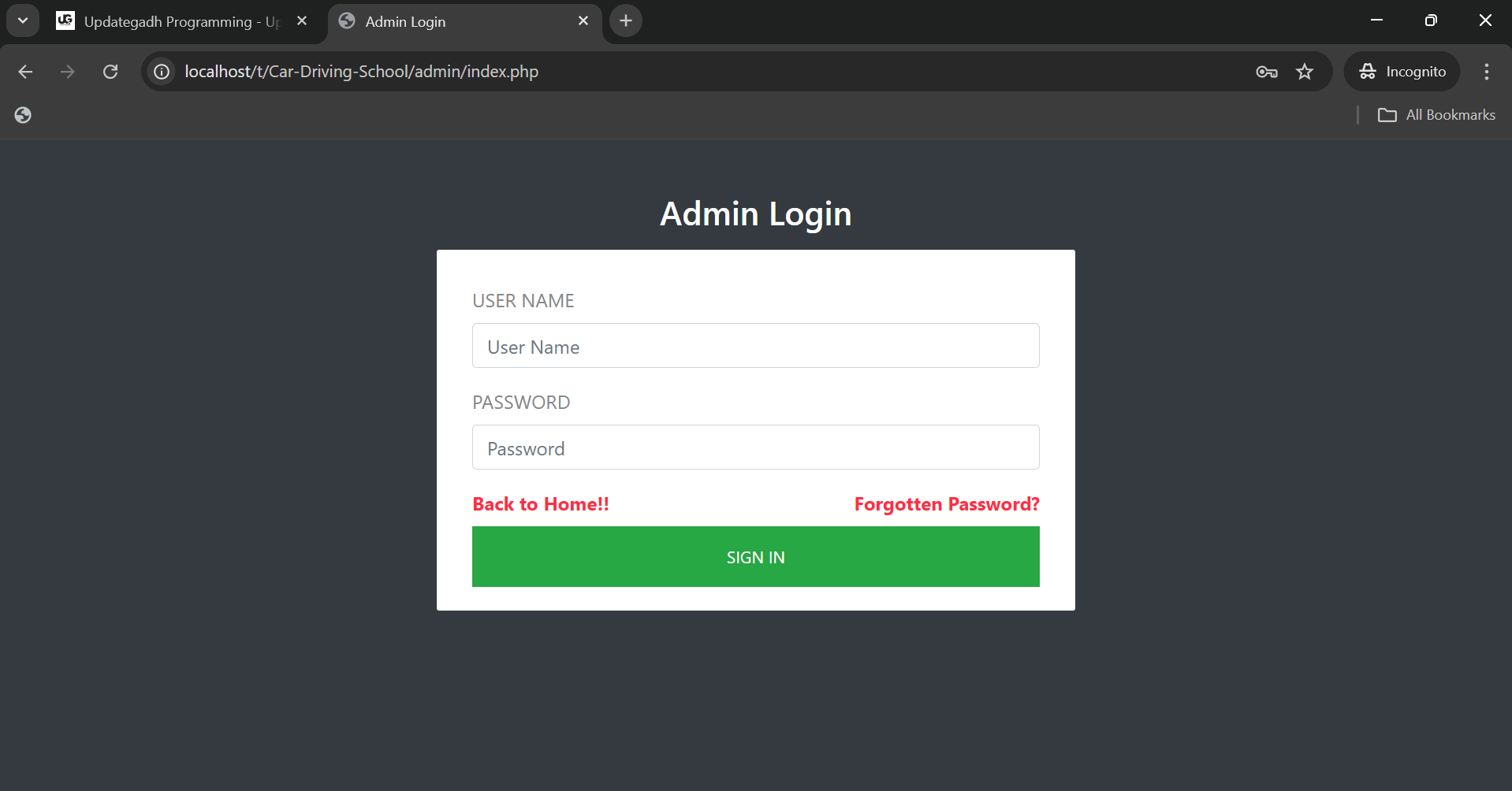Open the saved passwords key icon

[x=1266, y=72]
